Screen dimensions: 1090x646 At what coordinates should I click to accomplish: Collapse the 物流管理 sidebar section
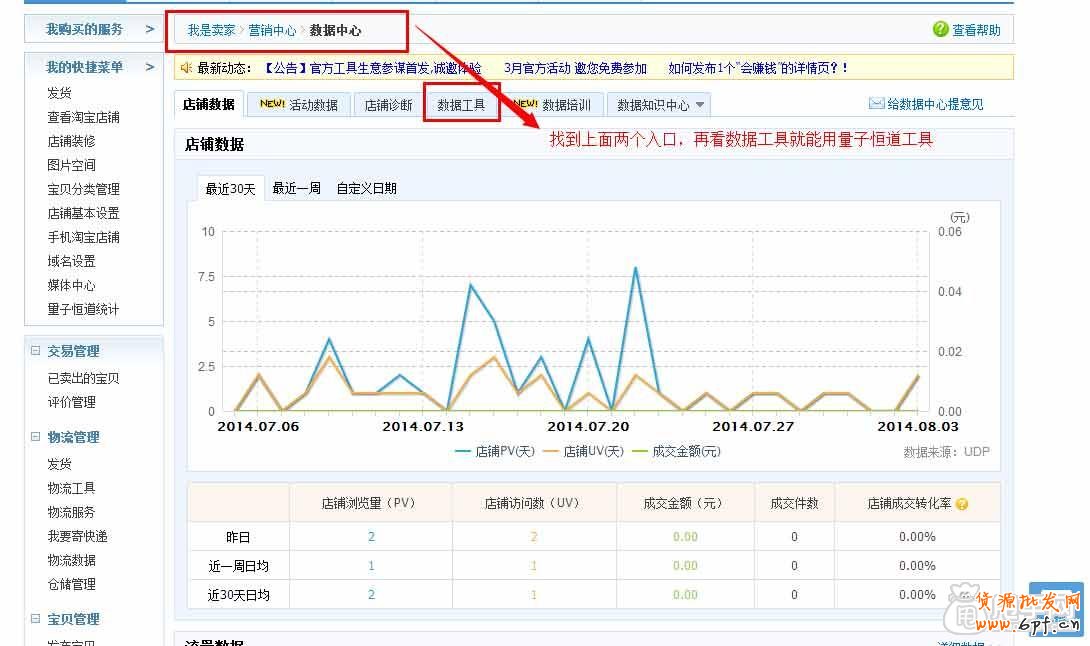tap(36, 437)
